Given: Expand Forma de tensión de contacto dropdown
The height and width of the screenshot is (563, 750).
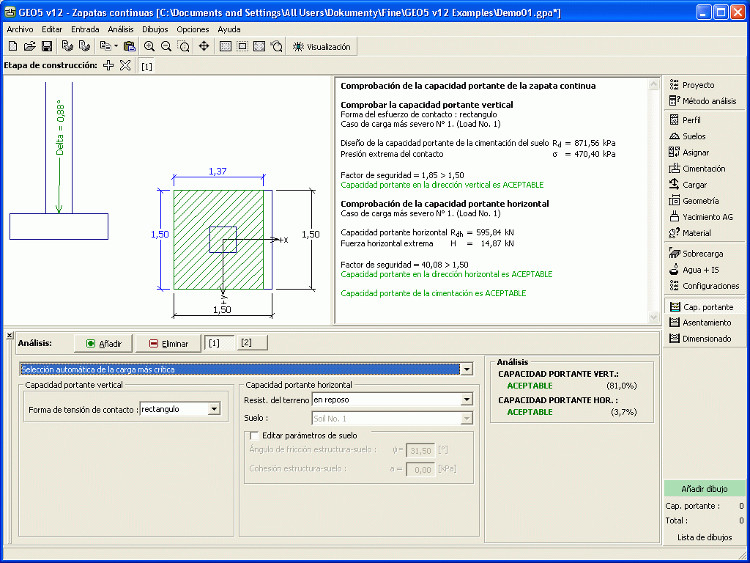Looking at the screenshot, I should click(x=214, y=409).
